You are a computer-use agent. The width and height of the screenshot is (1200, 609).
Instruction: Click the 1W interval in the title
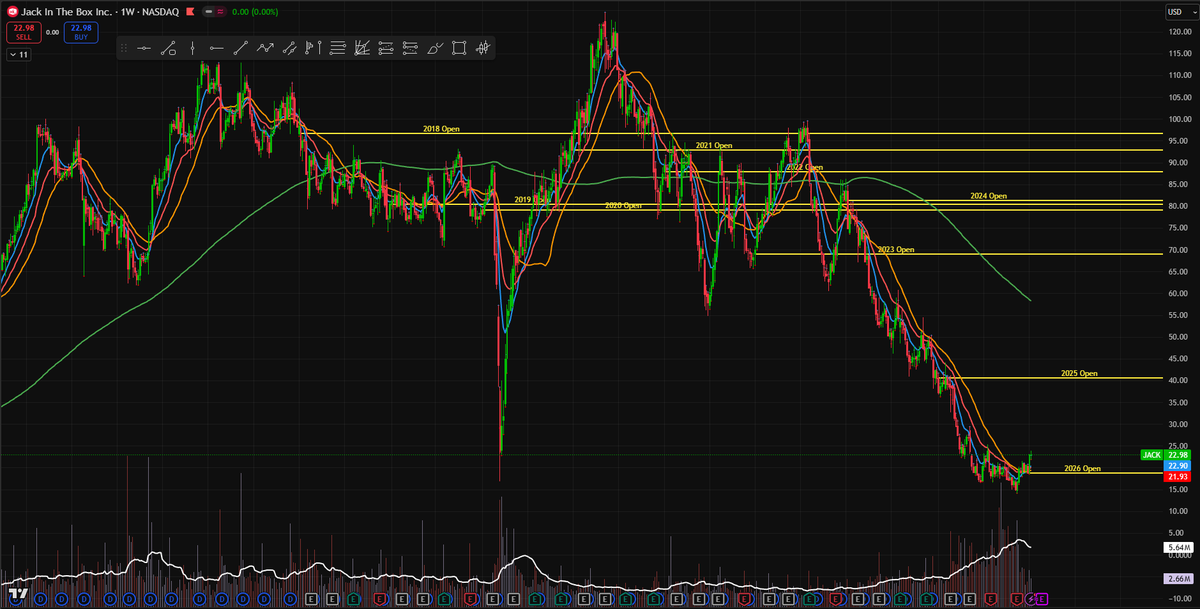(128, 12)
